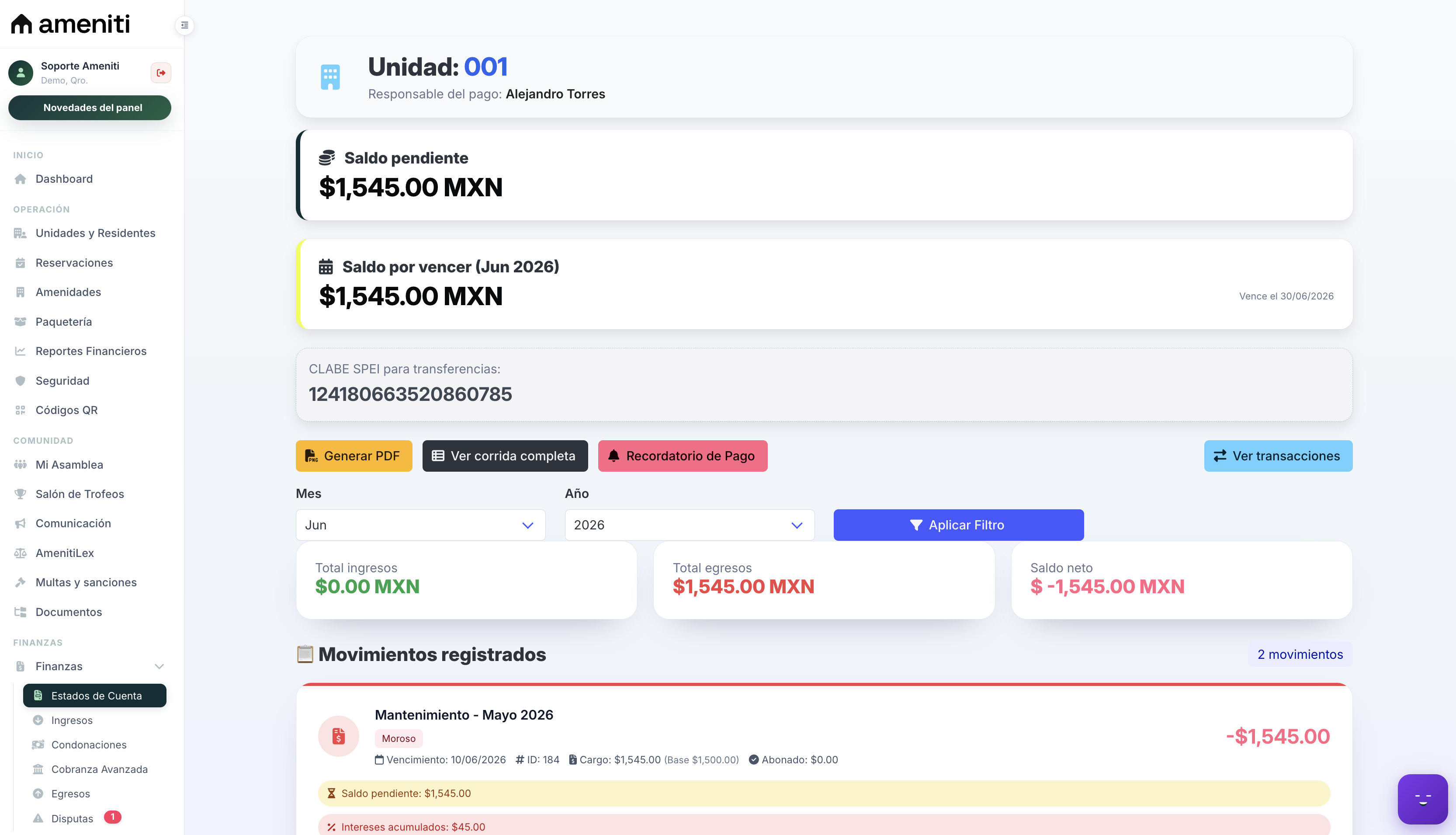Screen dimensions: 1456x835
Task: Open Estados de Cuenta submenu item
Action: pyautogui.click(x=94, y=696)
